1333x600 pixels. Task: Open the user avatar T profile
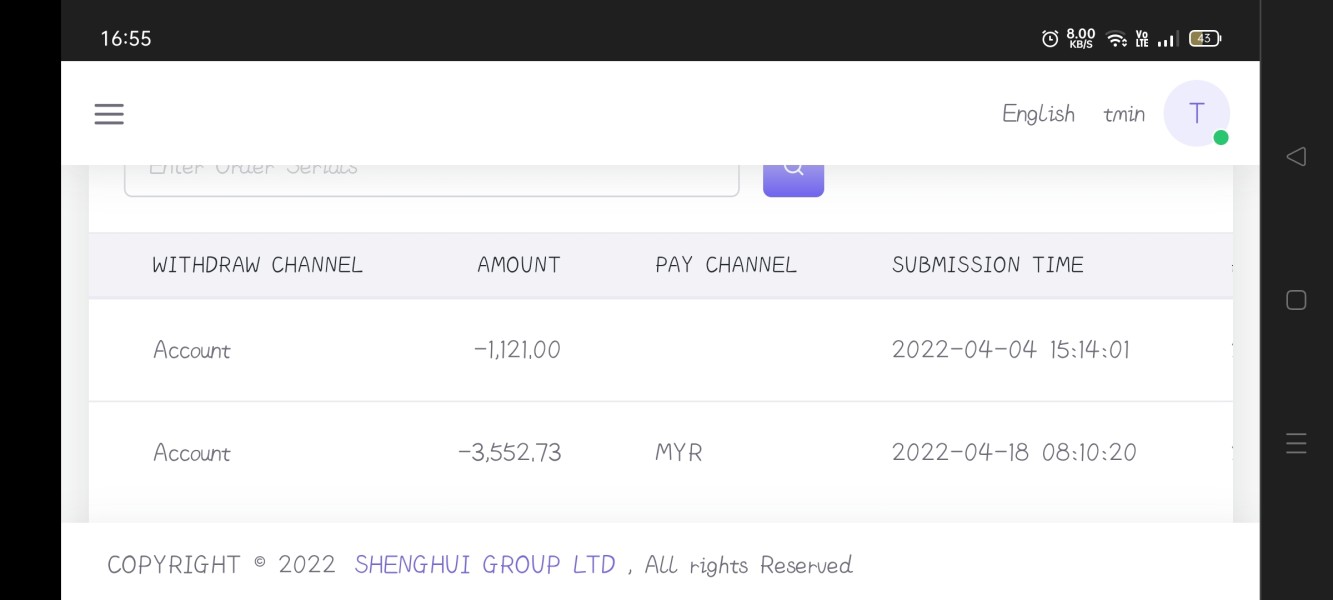click(1196, 113)
